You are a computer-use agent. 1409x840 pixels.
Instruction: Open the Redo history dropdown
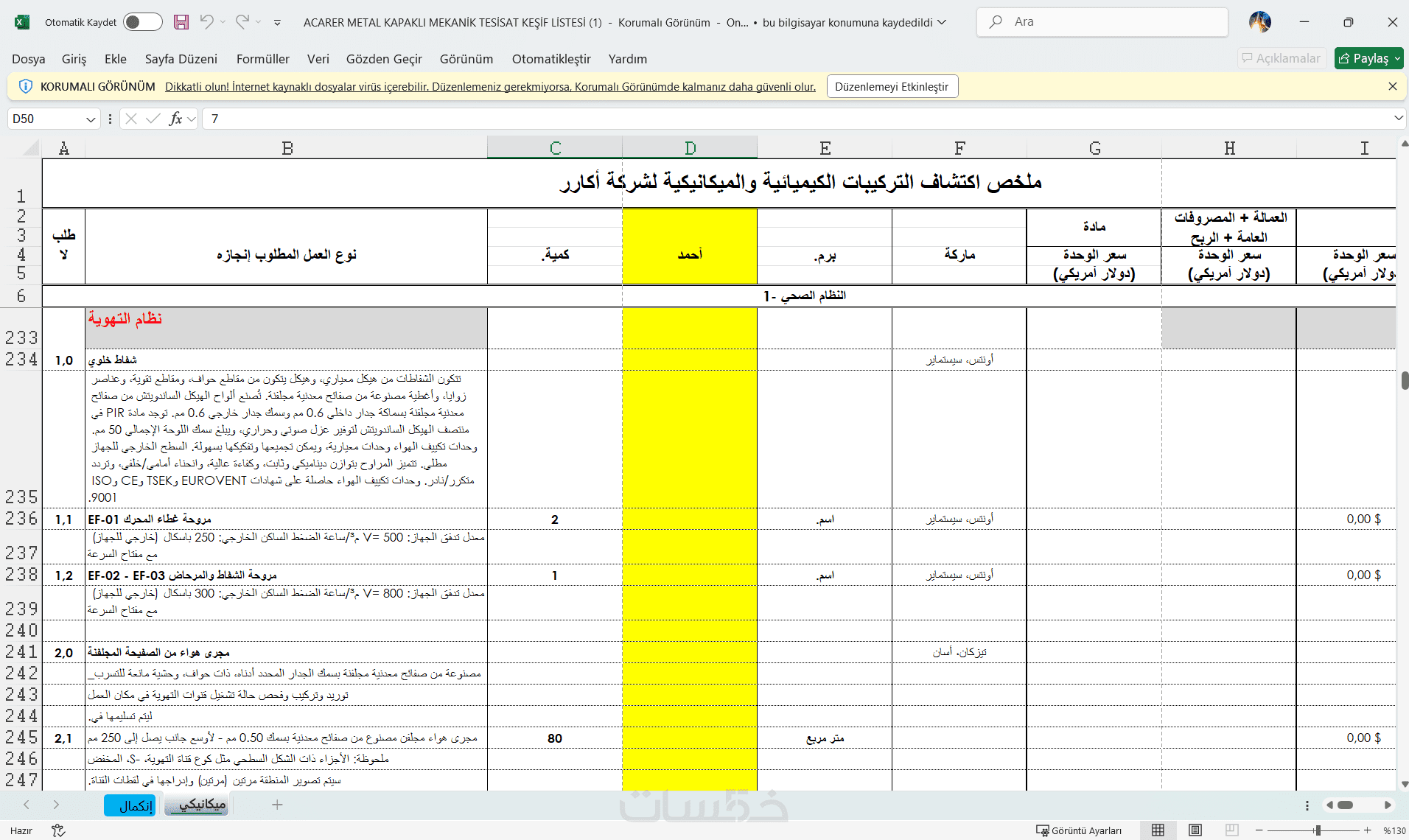(259, 22)
